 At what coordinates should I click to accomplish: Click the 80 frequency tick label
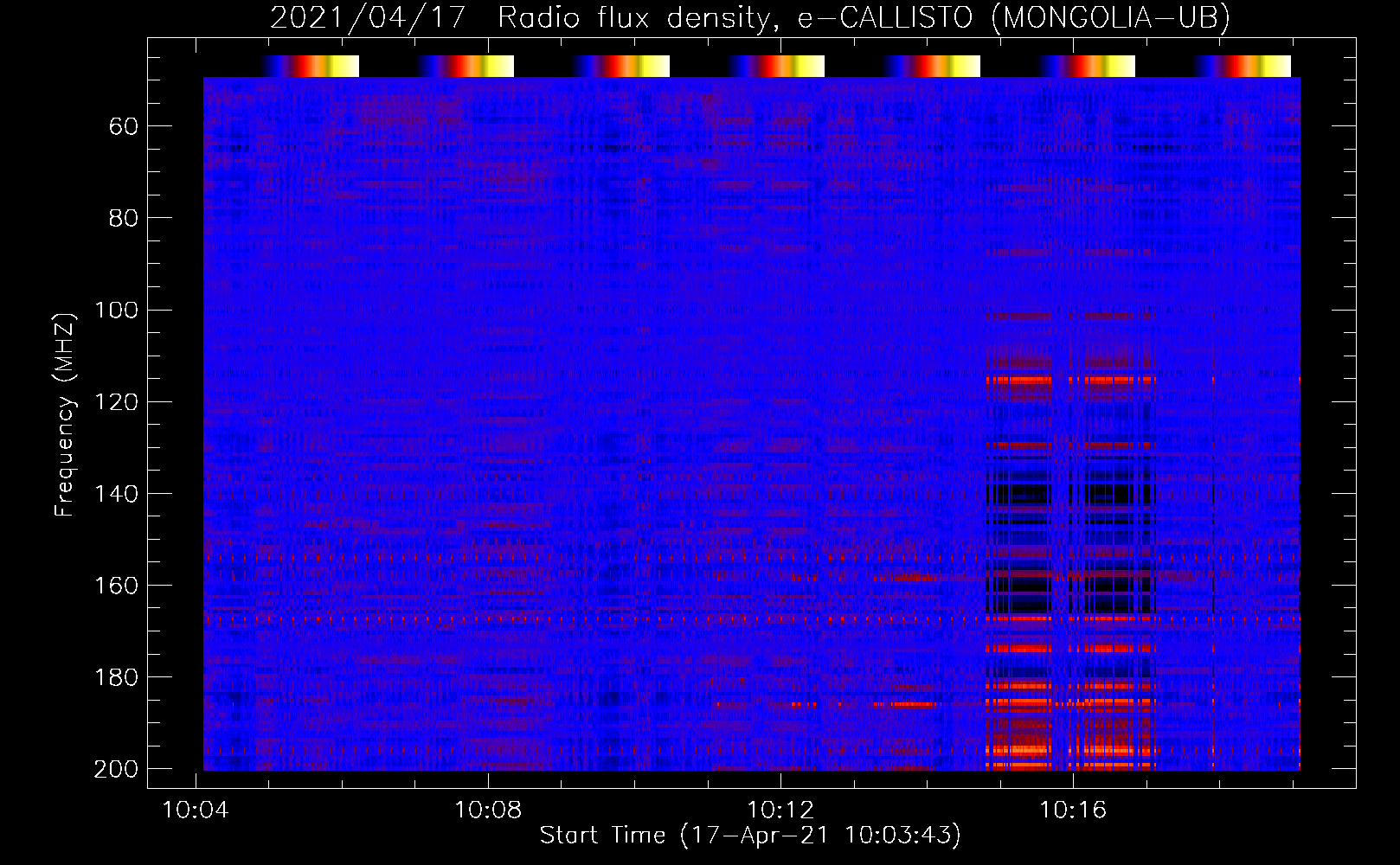pos(124,219)
